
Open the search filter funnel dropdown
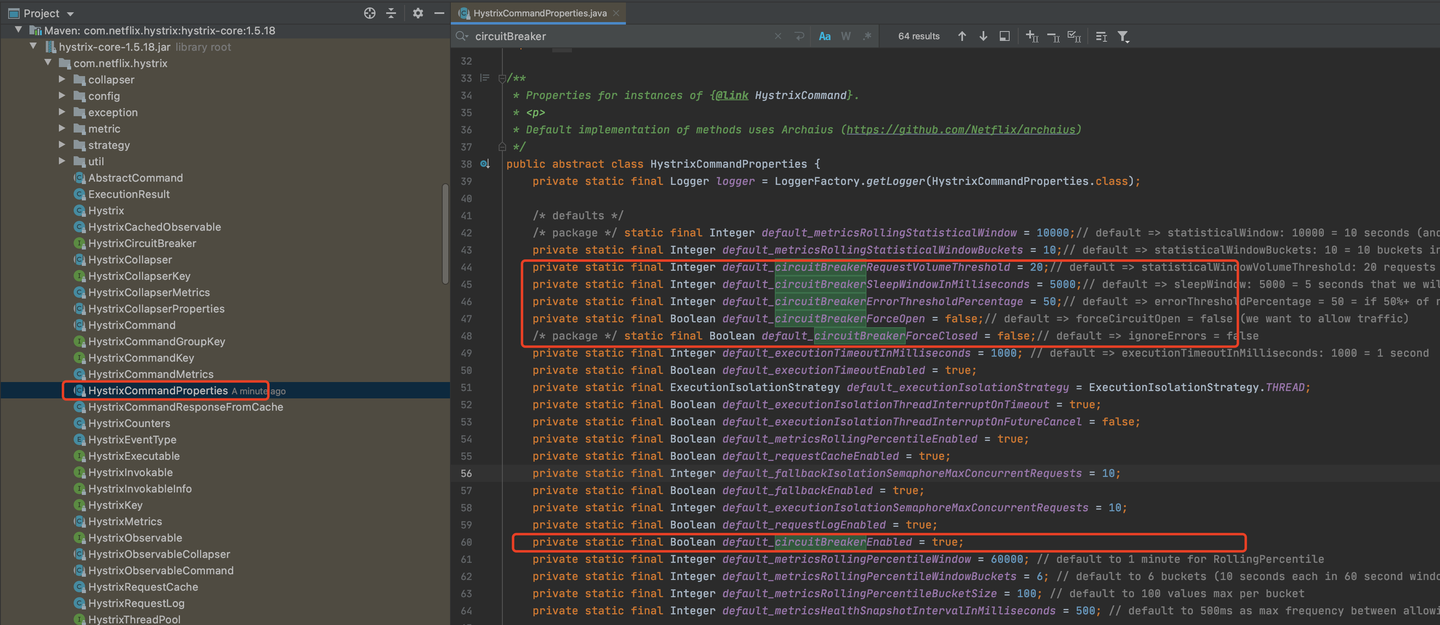1123,36
